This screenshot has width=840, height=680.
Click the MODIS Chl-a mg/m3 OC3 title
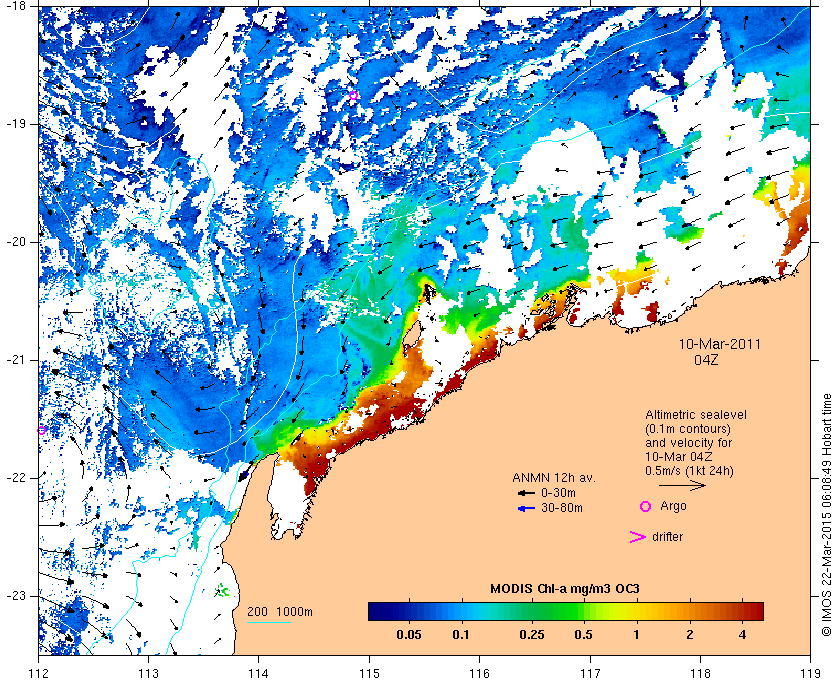click(x=565, y=589)
